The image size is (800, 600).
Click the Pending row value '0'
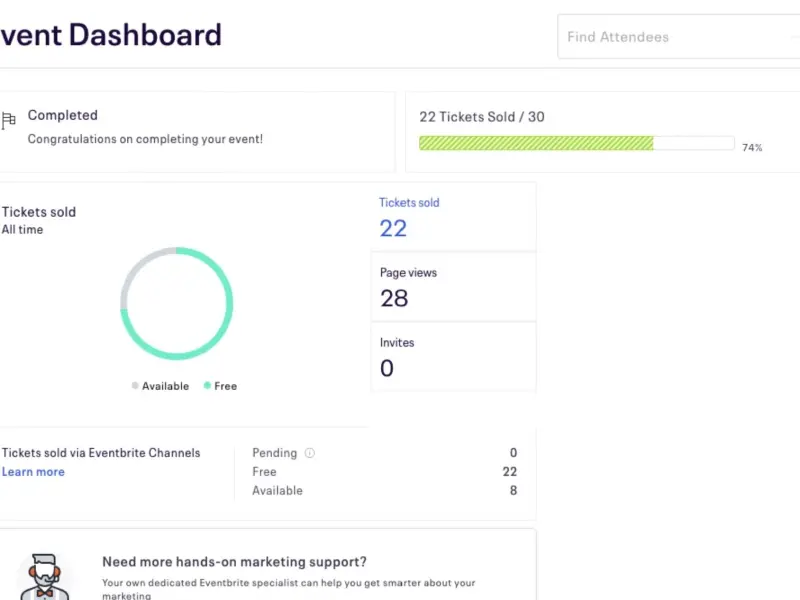[513, 453]
